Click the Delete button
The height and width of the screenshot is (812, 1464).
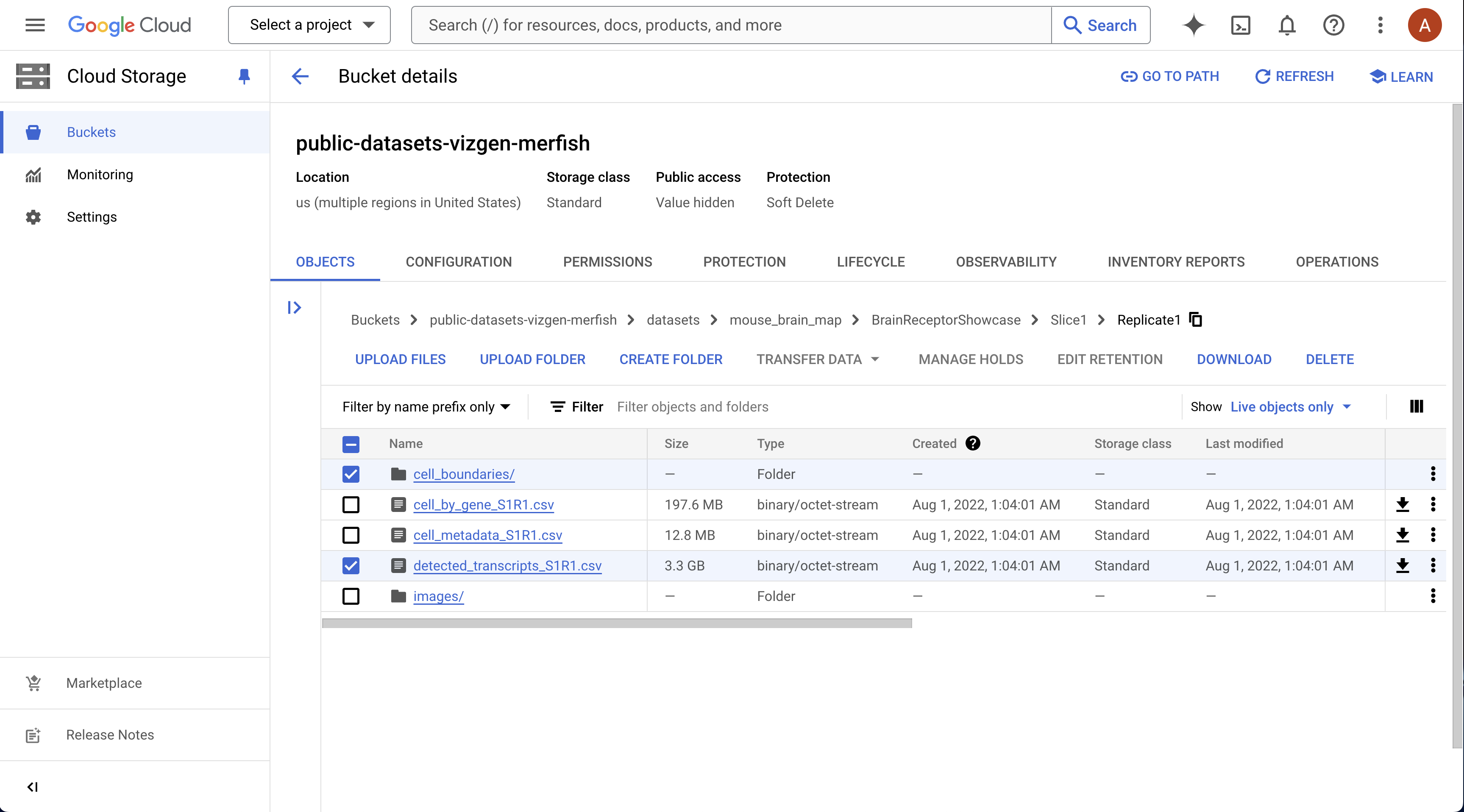1329,359
